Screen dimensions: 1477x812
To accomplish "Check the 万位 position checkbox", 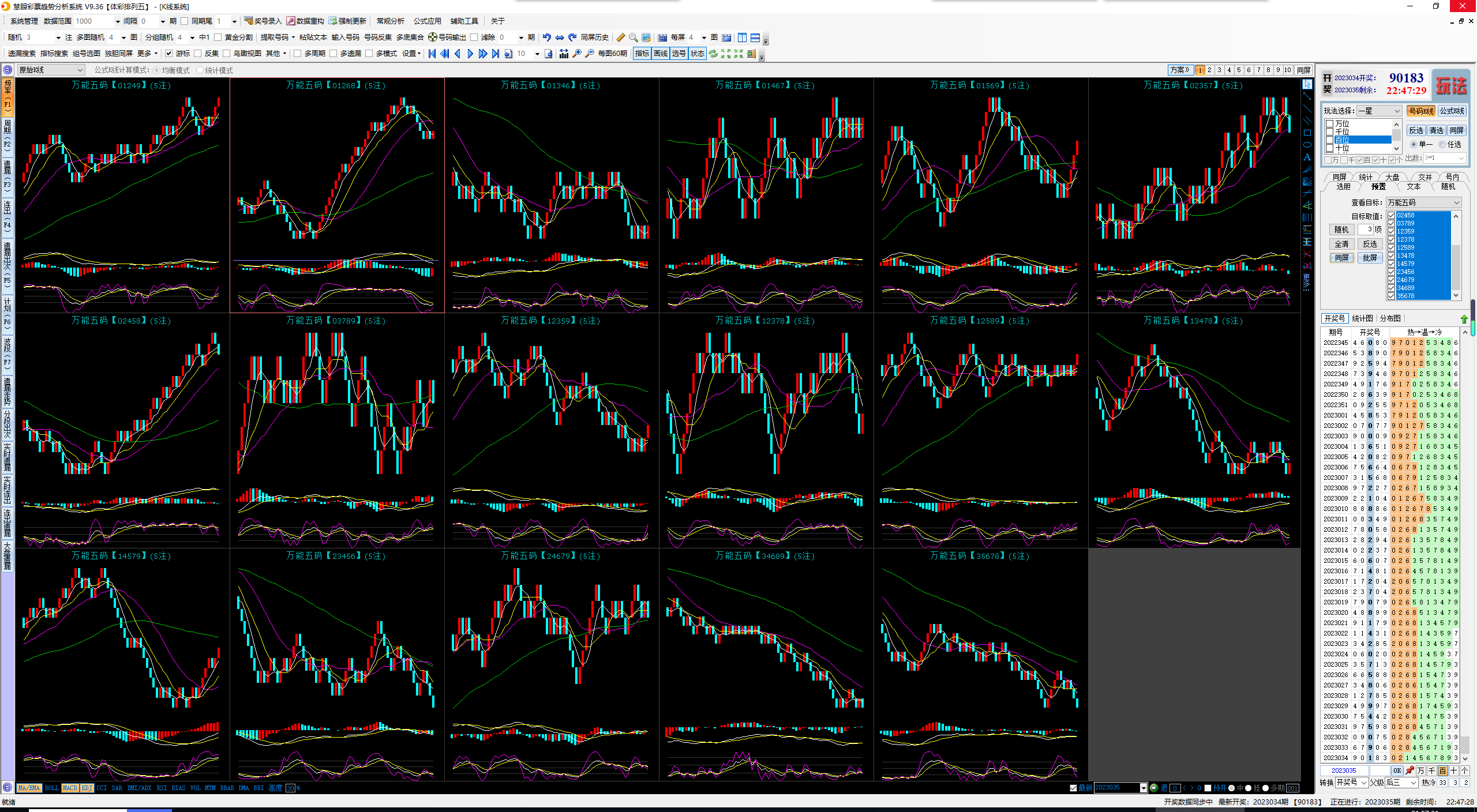I will pos(1329,123).
